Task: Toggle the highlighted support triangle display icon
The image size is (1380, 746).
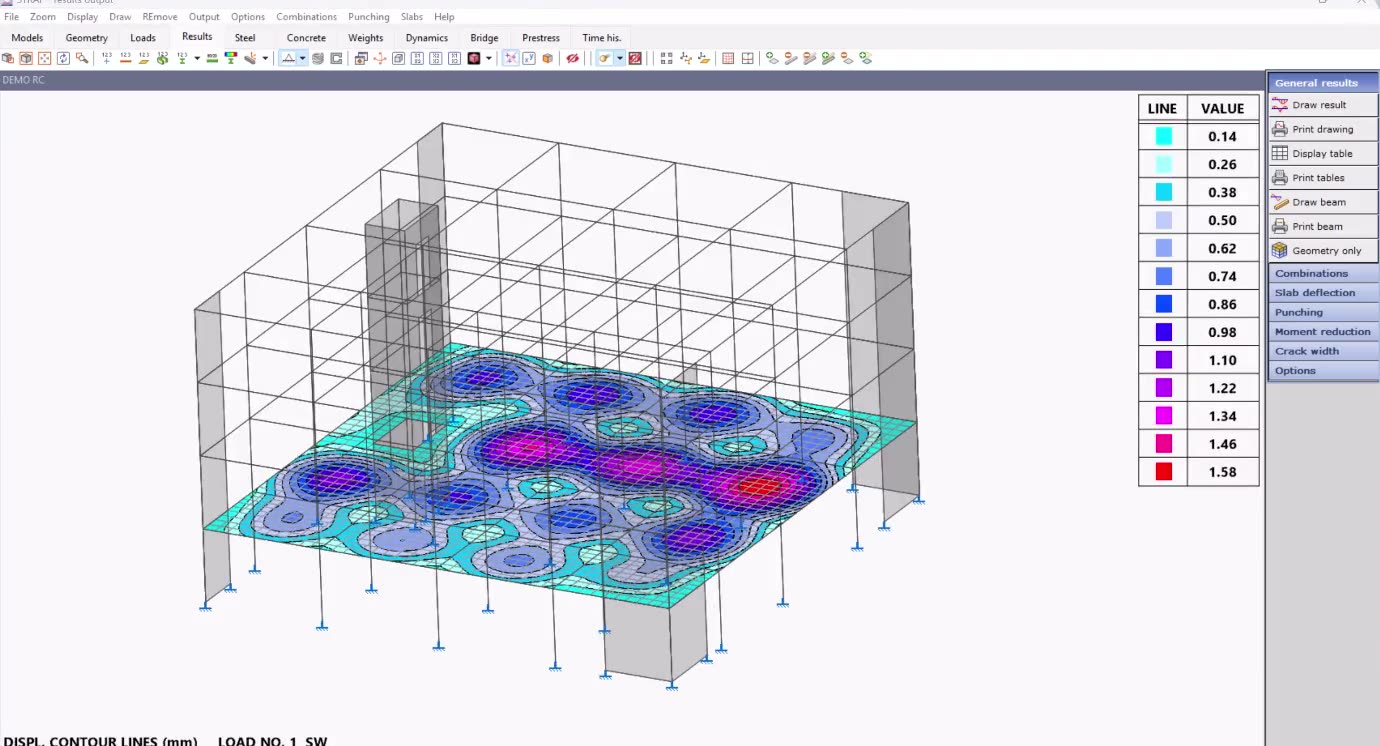Action: tap(287, 58)
